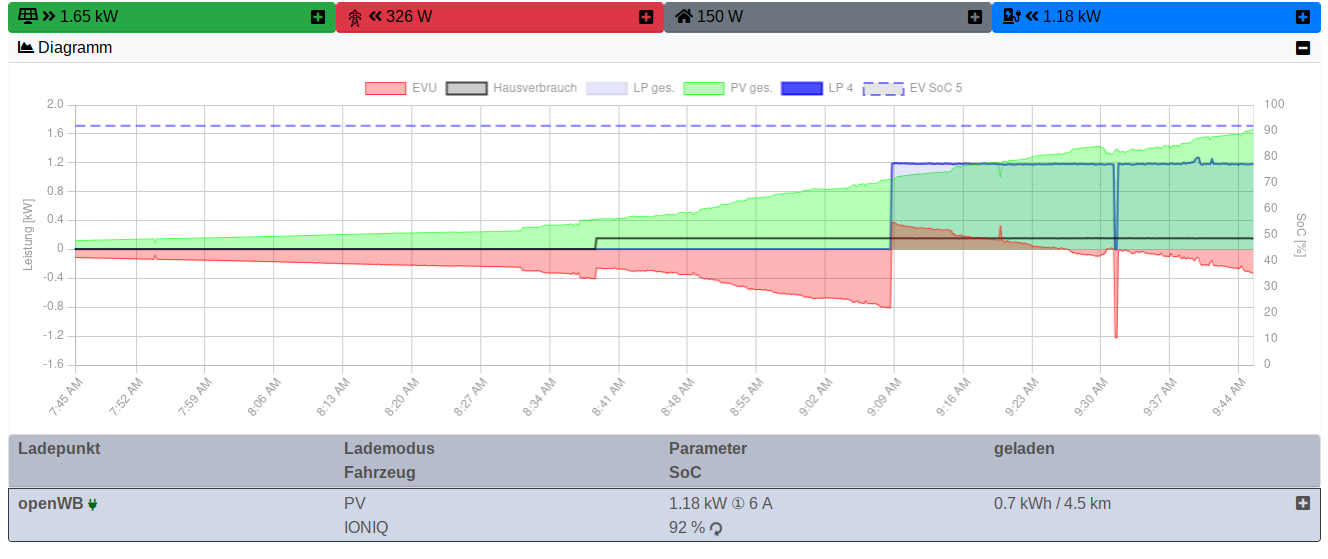Toggle Hausverbrauch series in chart legend
This screenshot has width=1328, height=559.
511,88
